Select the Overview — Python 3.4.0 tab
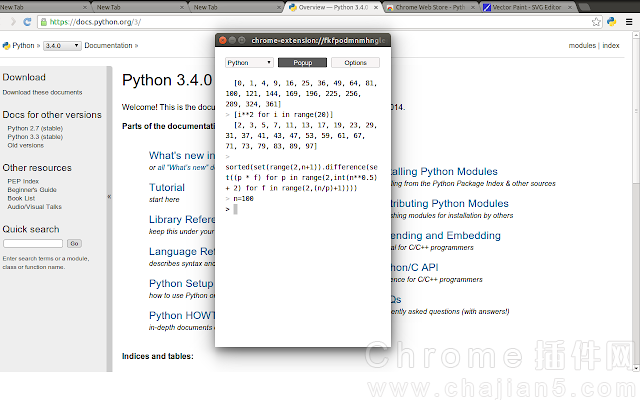The width and height of the screenshot is (640, 400). pos(333,7)
